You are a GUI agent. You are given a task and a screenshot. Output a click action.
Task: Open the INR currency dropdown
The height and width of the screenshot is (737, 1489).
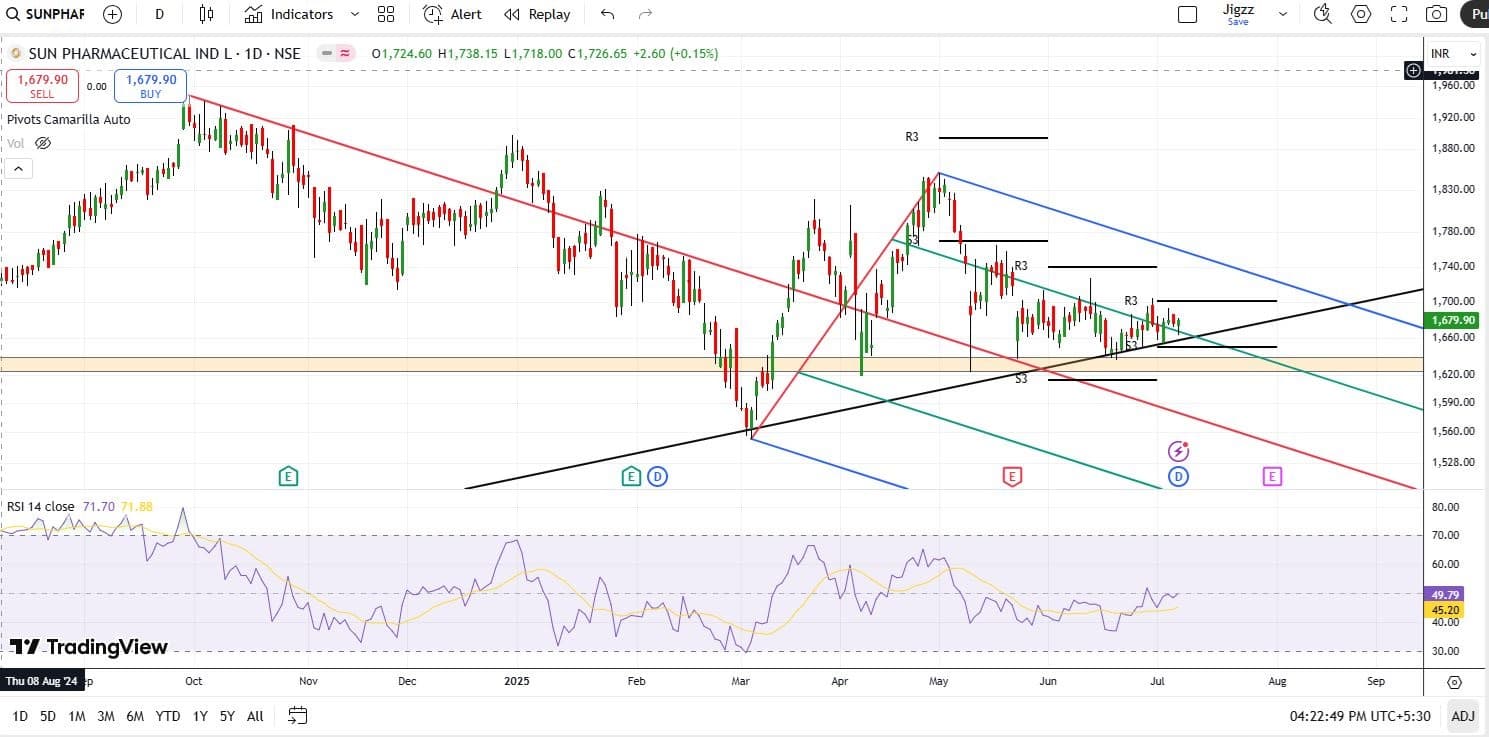point(1454,53)
